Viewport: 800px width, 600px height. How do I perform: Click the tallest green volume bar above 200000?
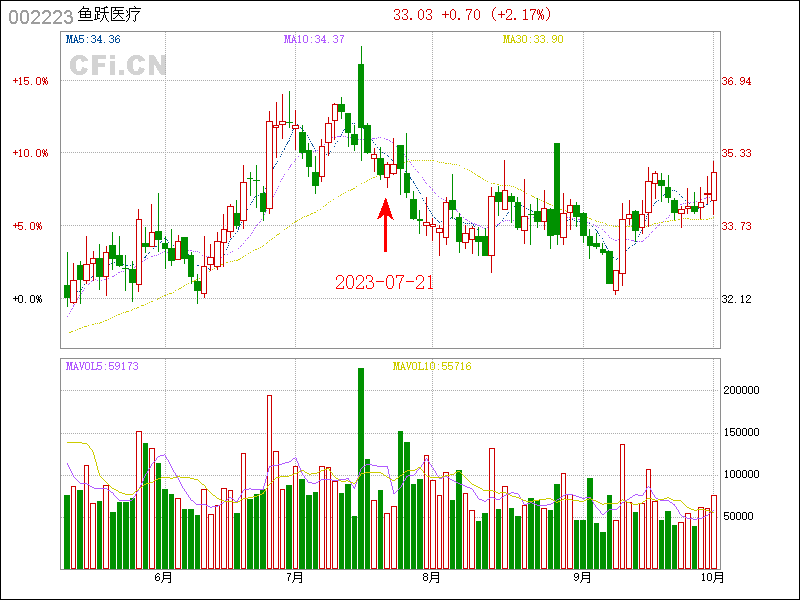(x=361, y=468)
